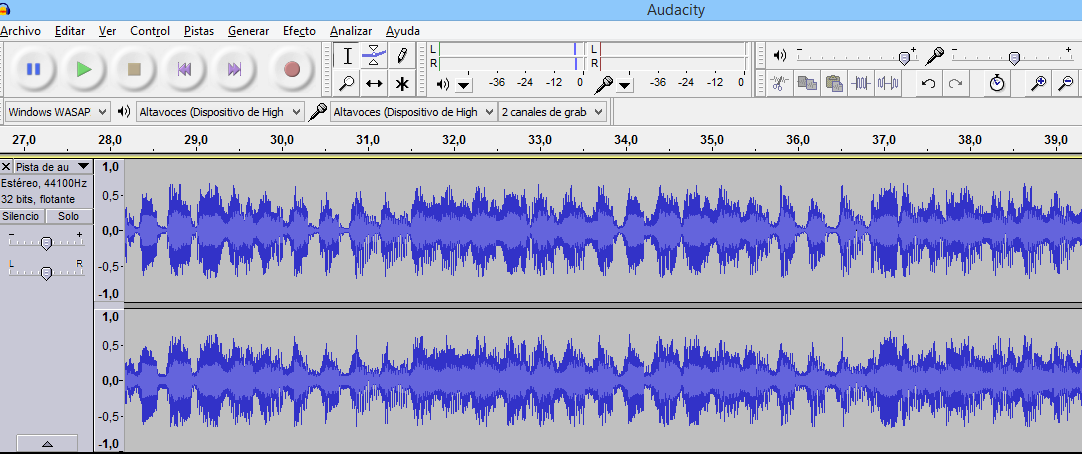Open the playback device Altavoces dropdown
Screen dimensions: 1082x454
pos(220,112)
